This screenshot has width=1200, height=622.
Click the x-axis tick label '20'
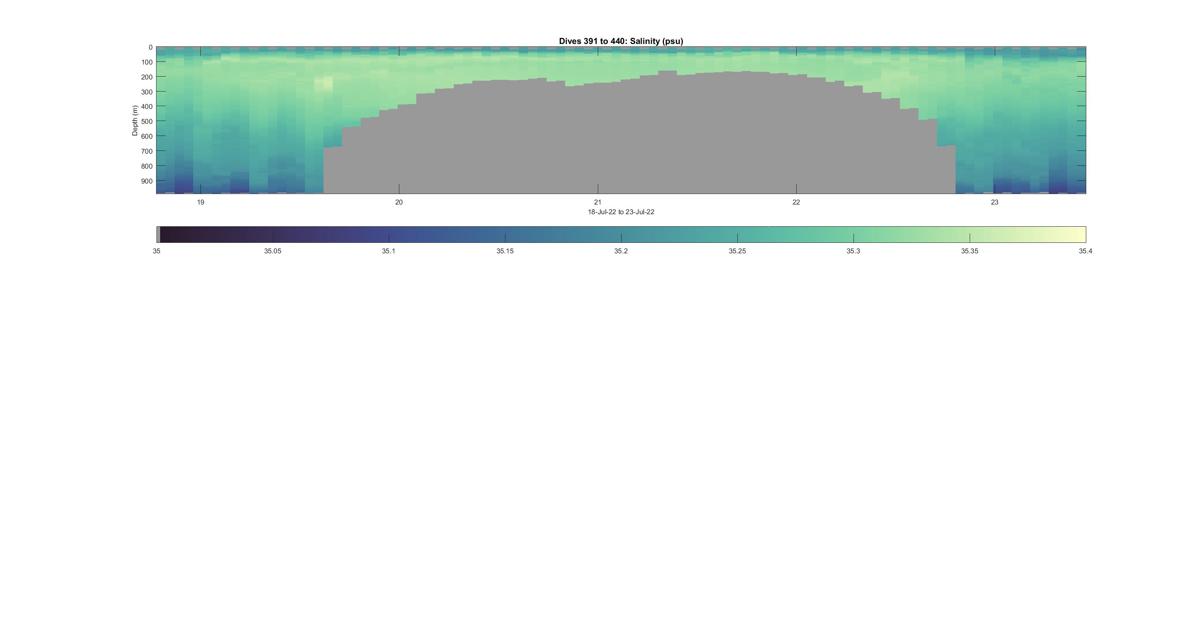point(399,202)
